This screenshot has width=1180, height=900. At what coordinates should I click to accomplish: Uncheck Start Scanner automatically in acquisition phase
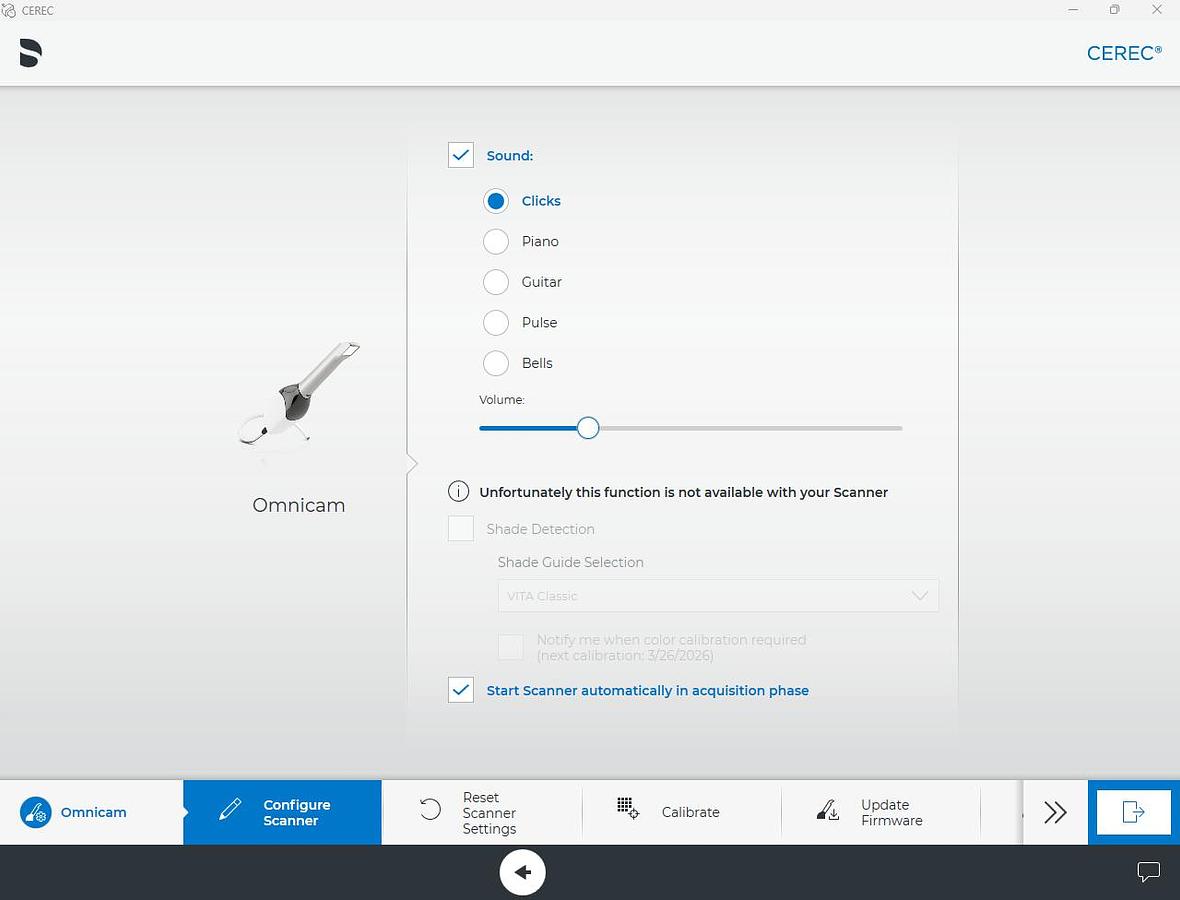(461, 690)
